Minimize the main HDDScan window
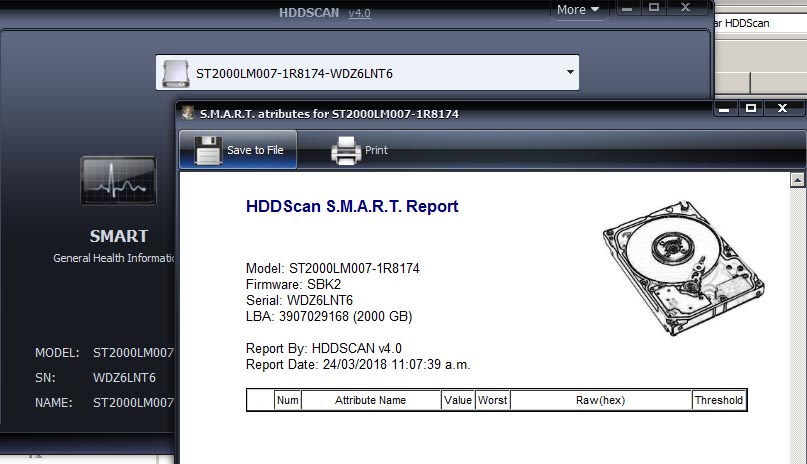This screenshot has width=807, height=464. [x=626, y=8]
